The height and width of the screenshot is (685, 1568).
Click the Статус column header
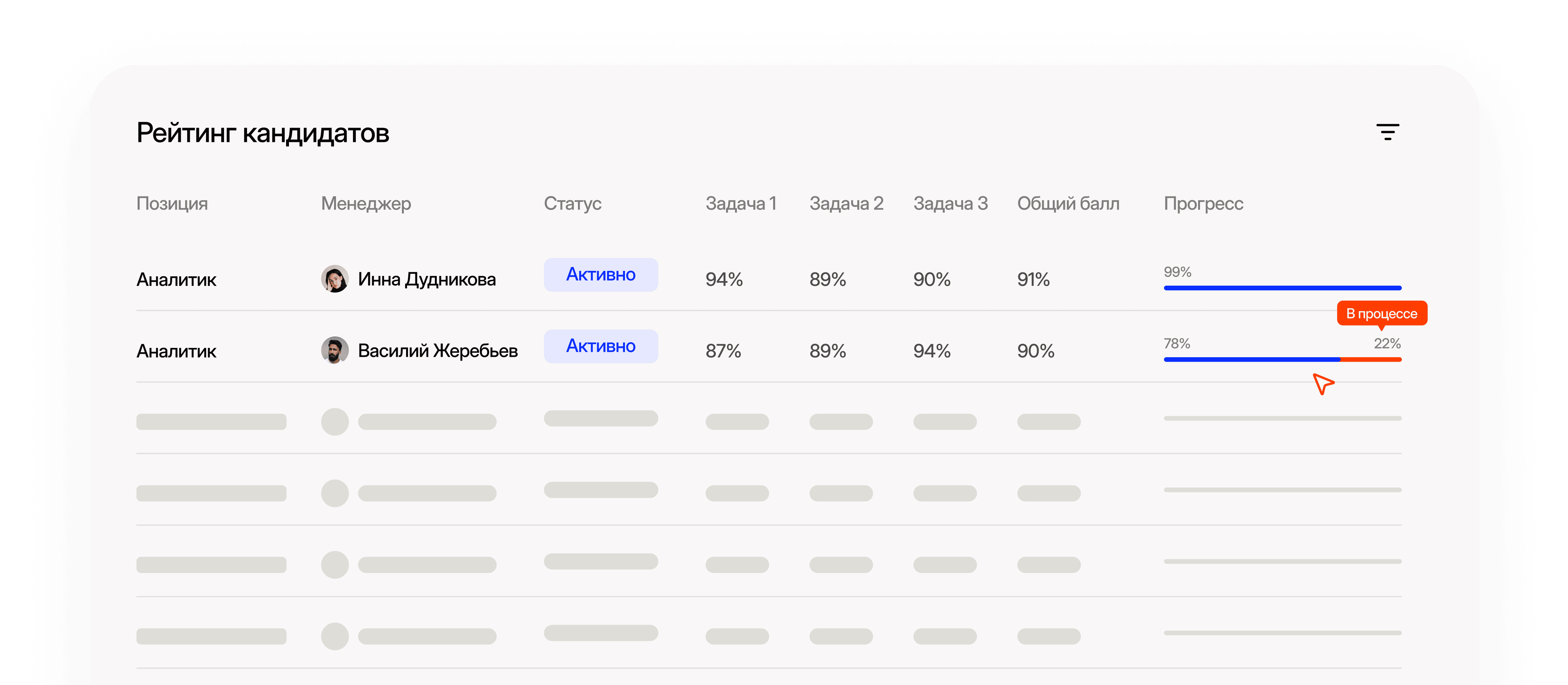tap(572, 203)
